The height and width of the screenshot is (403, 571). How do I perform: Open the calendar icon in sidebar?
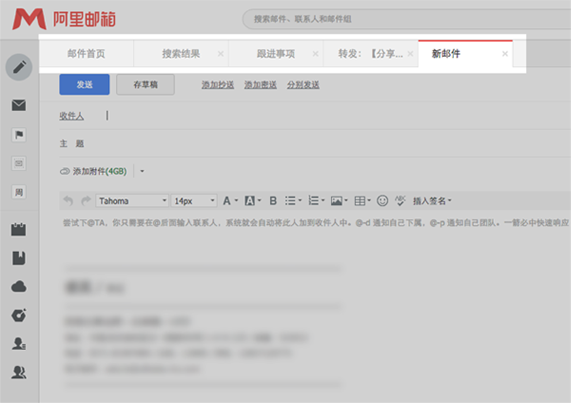[19, 229]
